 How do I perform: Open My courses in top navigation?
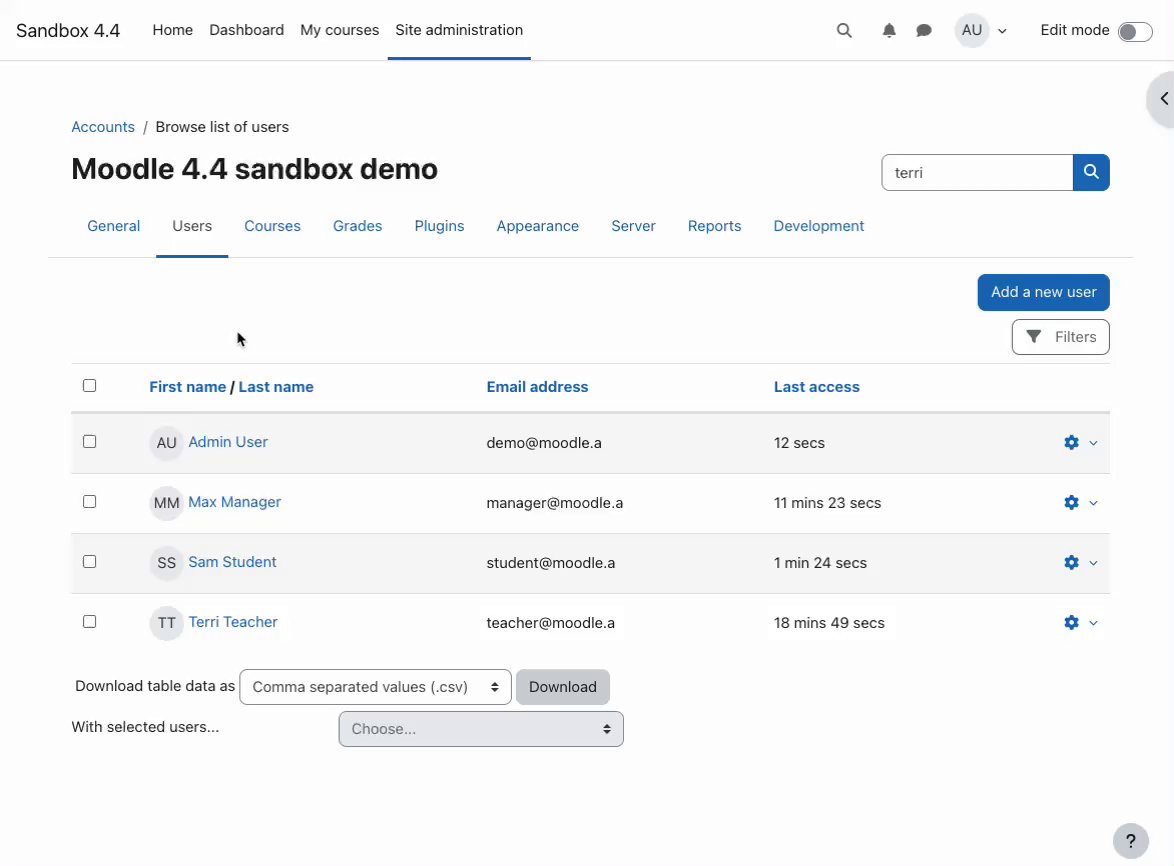(x=340, y=30)
